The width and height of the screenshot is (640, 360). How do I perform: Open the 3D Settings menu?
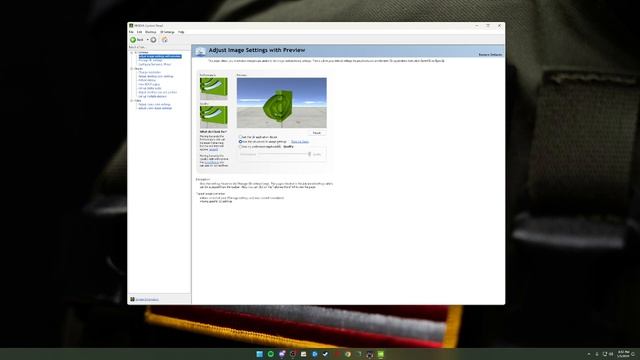tap(167, 32)
